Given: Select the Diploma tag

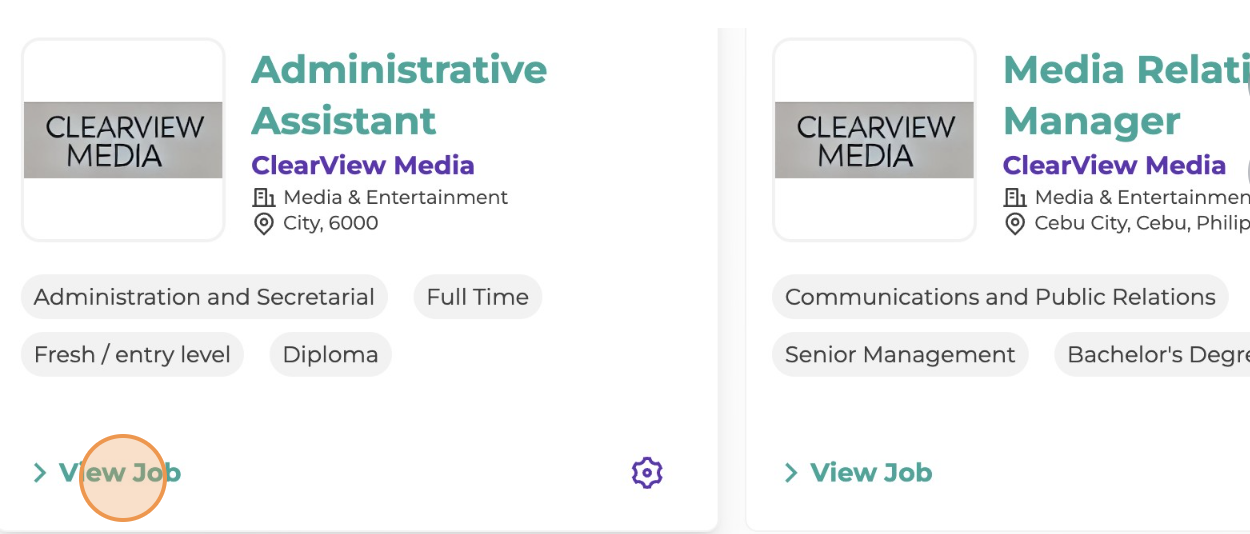Looking at the screenshot, I should click(x=330, y=355).
